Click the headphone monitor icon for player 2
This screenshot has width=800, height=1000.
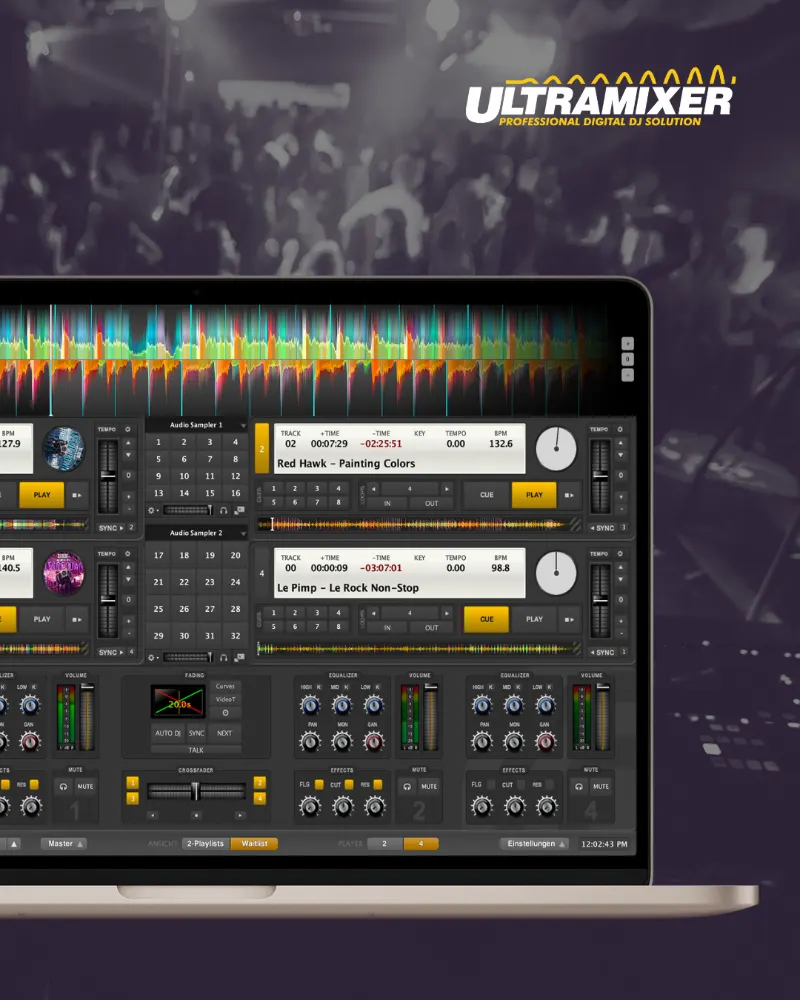407,786
